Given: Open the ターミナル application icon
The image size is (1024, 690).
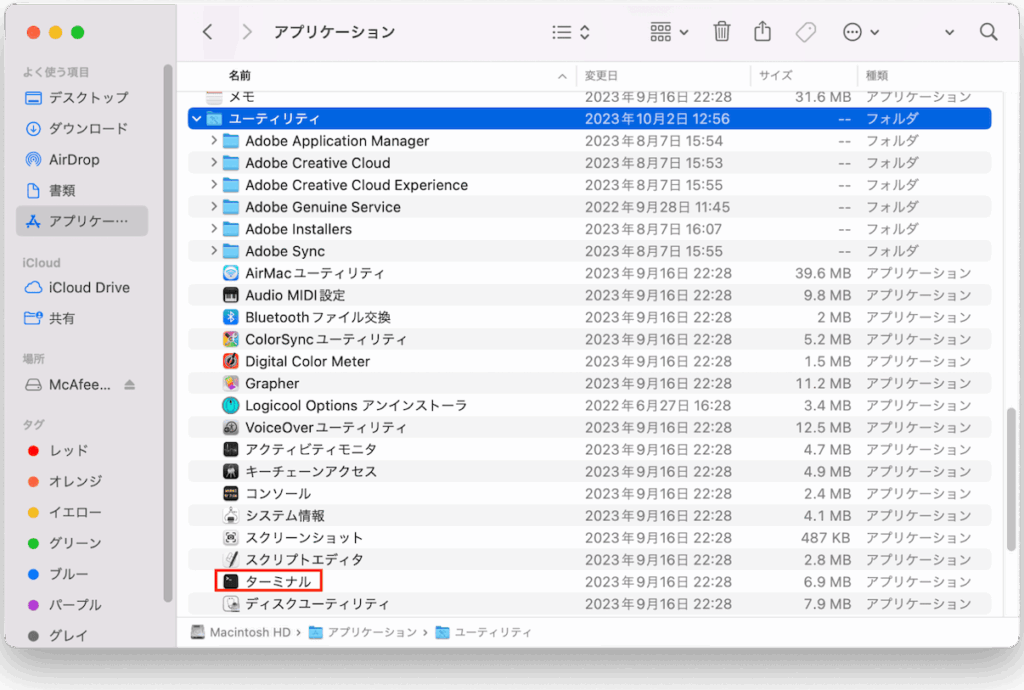Looking at the screenshot, I should [x=231, y=581].
